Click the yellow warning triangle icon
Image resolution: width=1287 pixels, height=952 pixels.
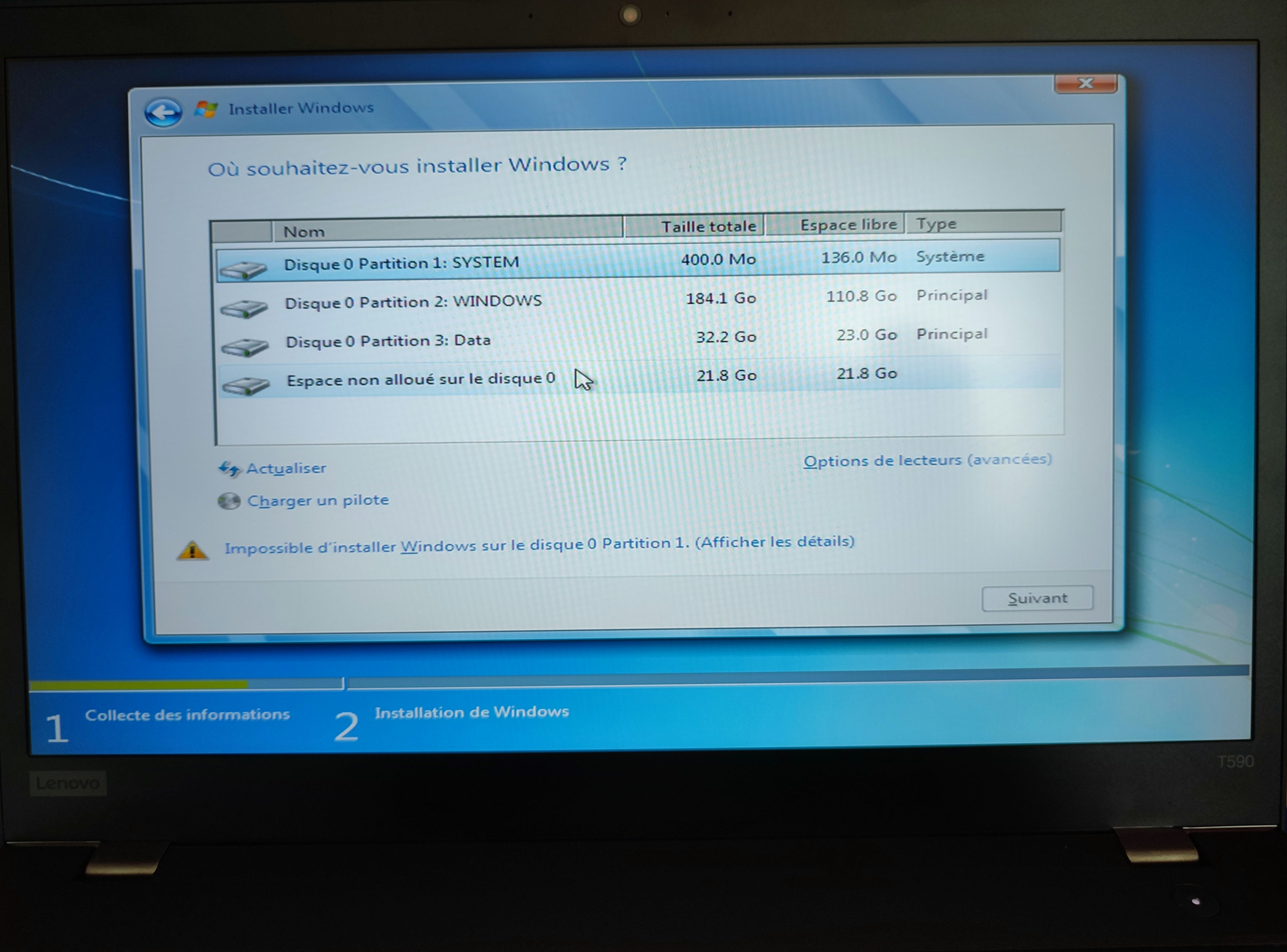pyautogui.click(x=192, y=550)
